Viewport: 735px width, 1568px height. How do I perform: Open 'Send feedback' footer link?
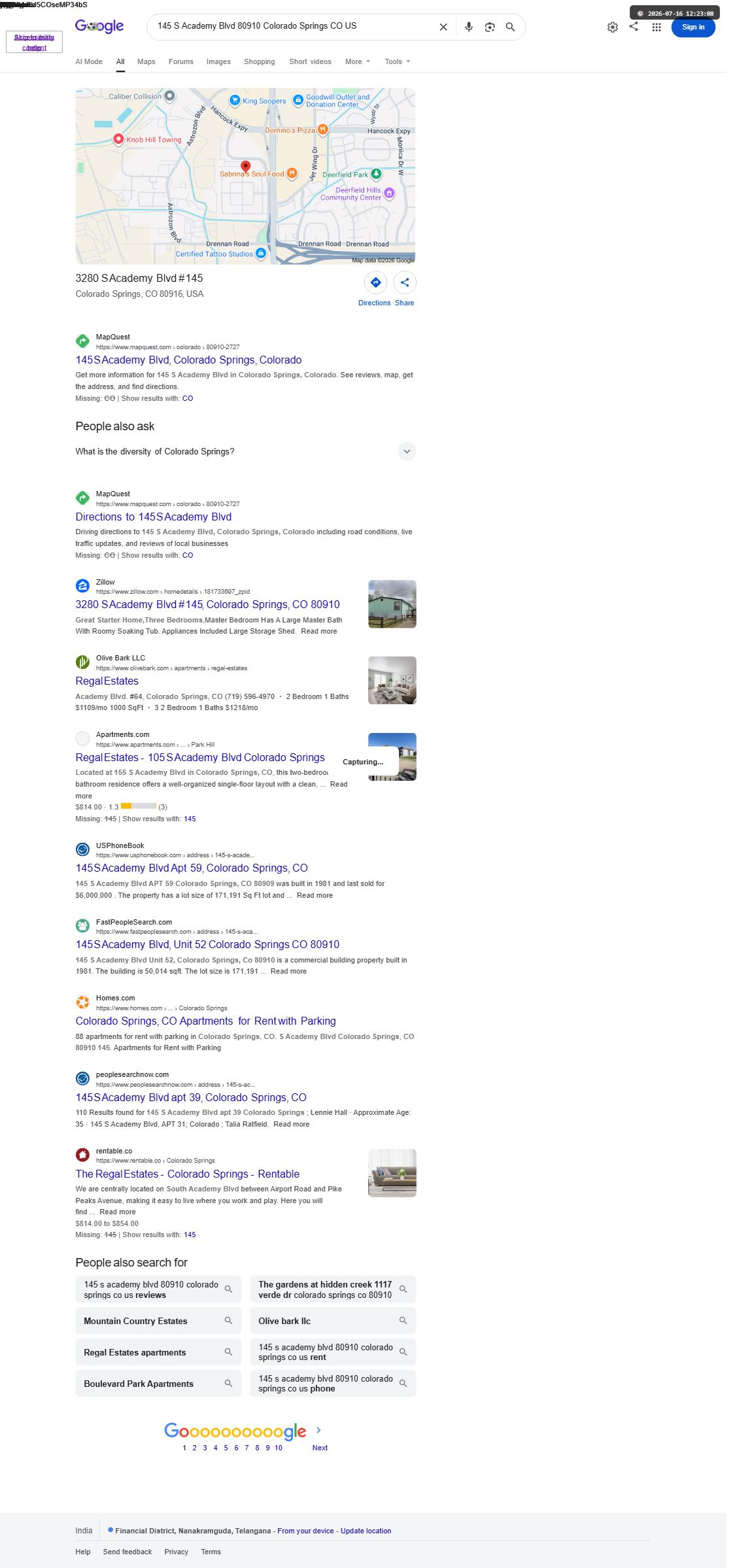click(x=128, y=1552)
